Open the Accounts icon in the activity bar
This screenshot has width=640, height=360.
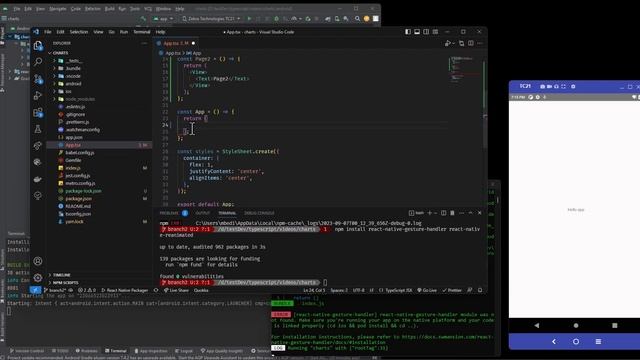(38, 261)
